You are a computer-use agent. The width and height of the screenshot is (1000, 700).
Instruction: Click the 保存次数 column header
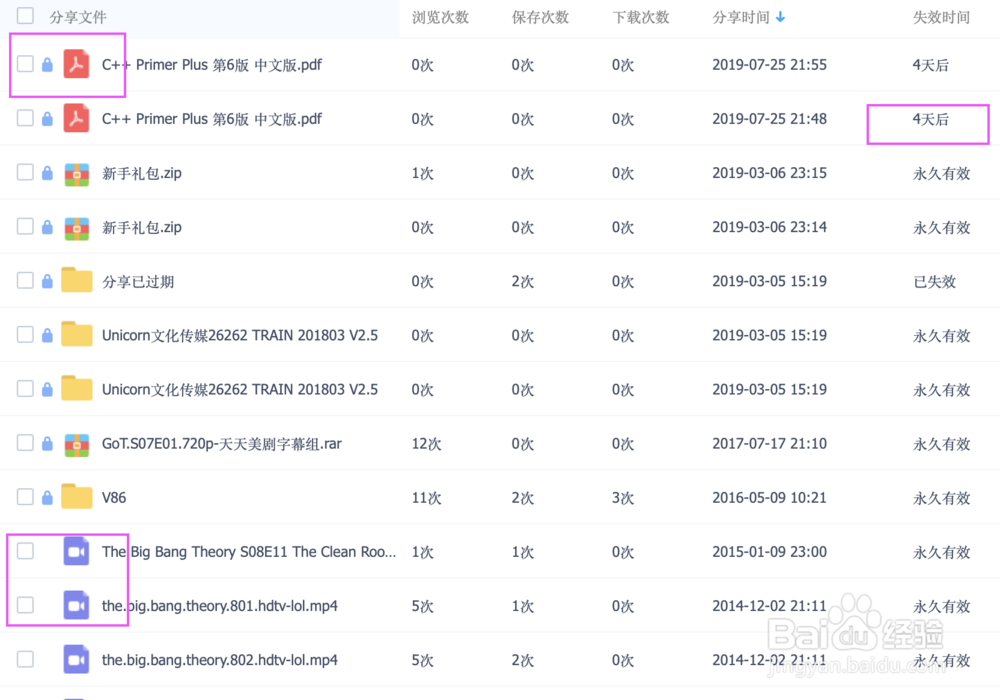(540, 17)
